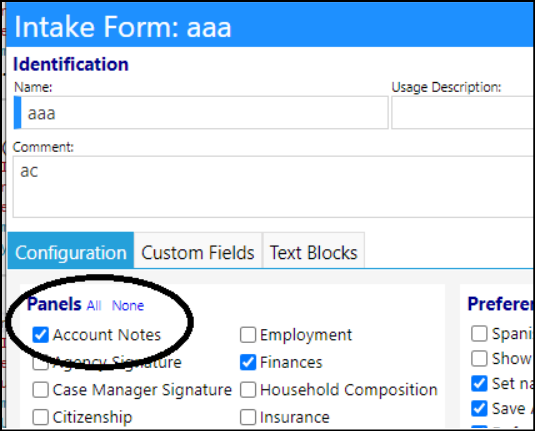Viewport: 535px width, 431px height.
Task: Click into the Name input field
Action: point(201,113)
